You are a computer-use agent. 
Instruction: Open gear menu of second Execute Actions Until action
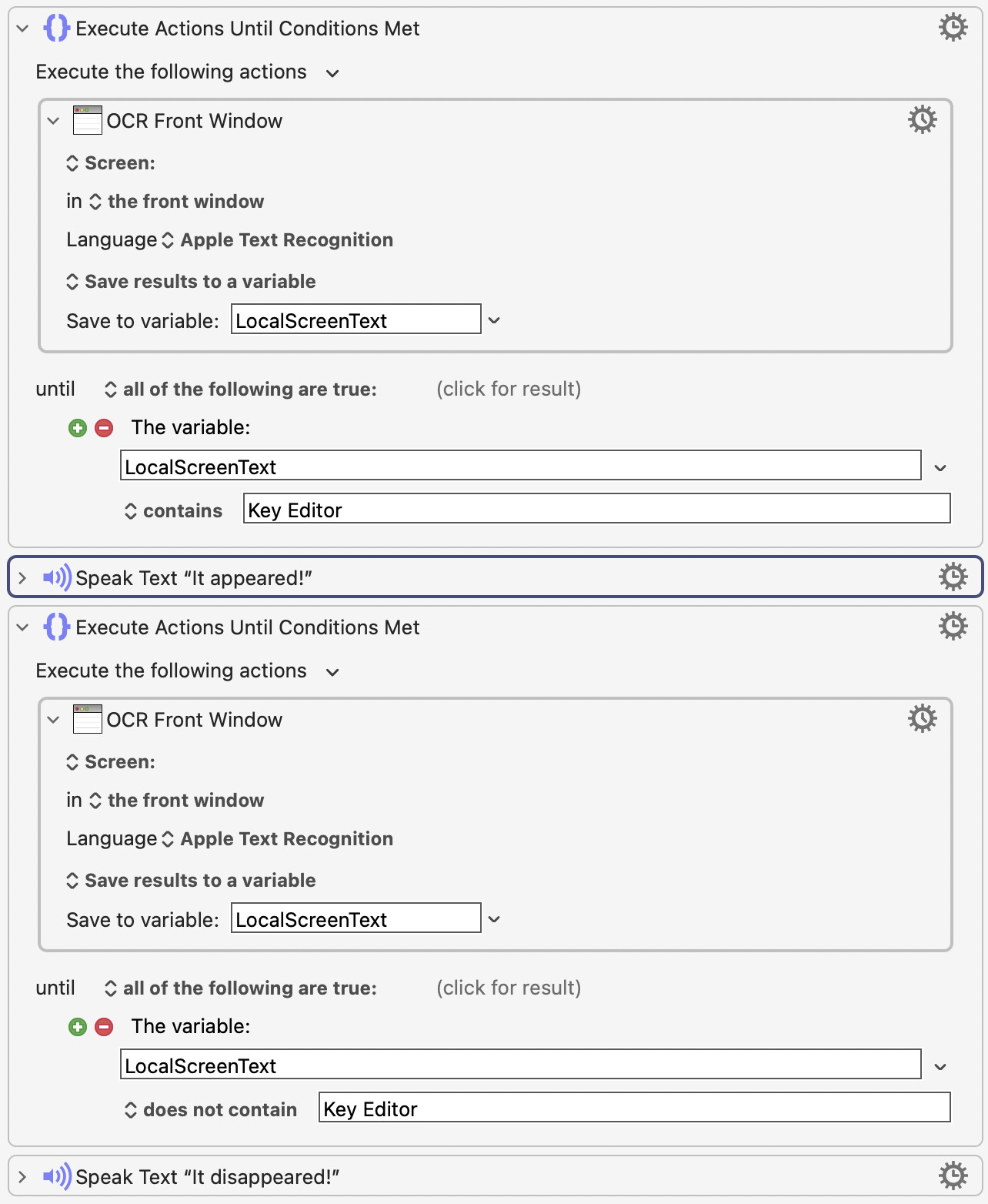click(953, 627)
